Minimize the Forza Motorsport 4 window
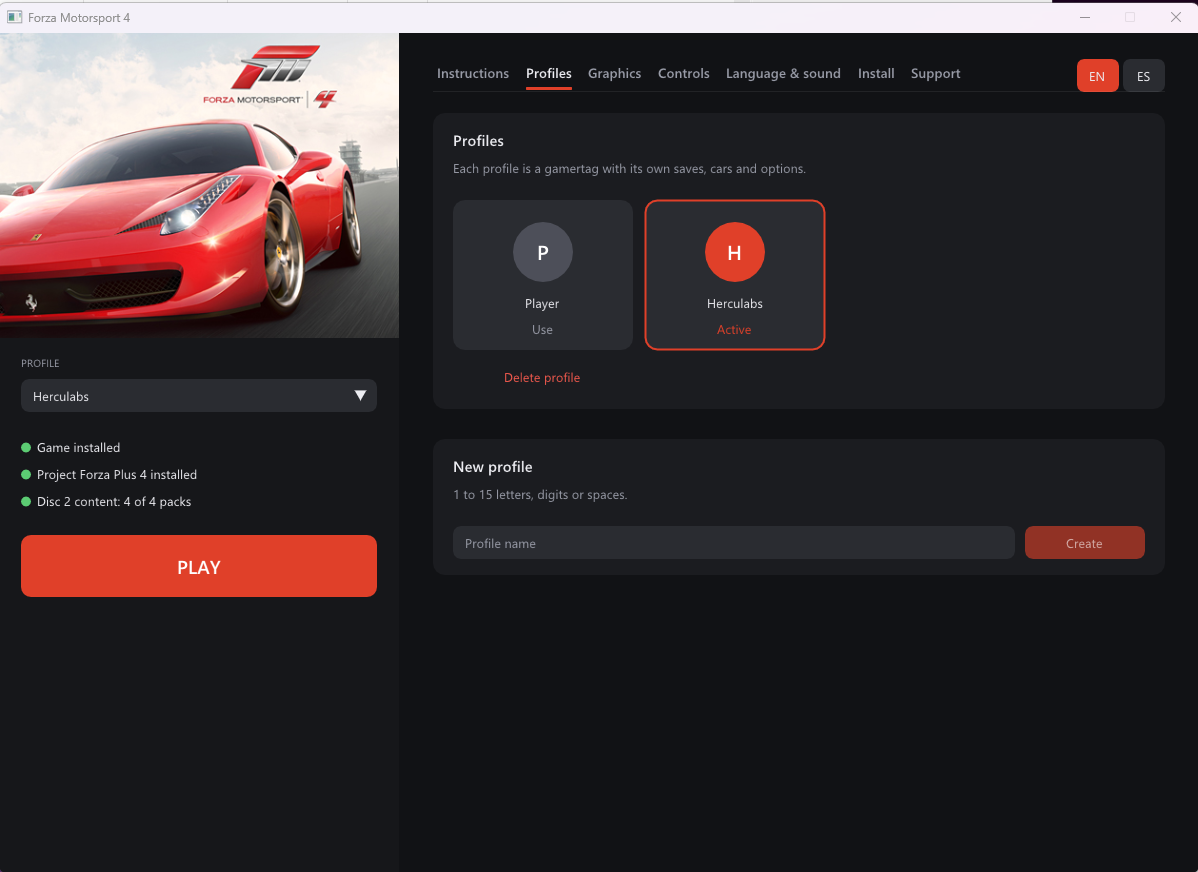This screenshot has width=1198, height=872. (1085, 17)
